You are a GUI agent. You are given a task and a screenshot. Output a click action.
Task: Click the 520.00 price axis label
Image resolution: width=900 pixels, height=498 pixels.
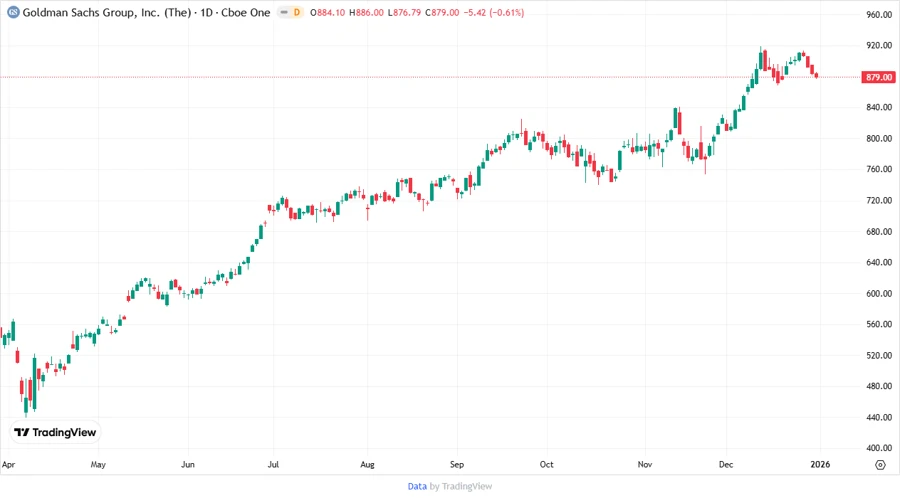click(879, 355)
